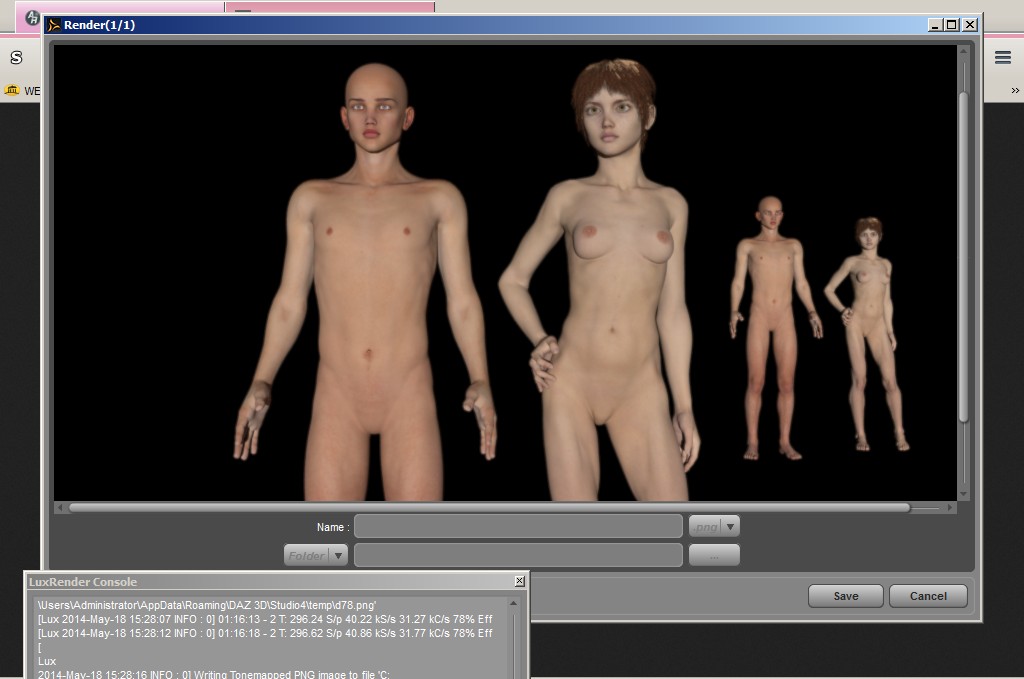Click the render Name input field
The height and width of the screenshot is (679, 1024).
pyautogui.click(x=519, y=526)
